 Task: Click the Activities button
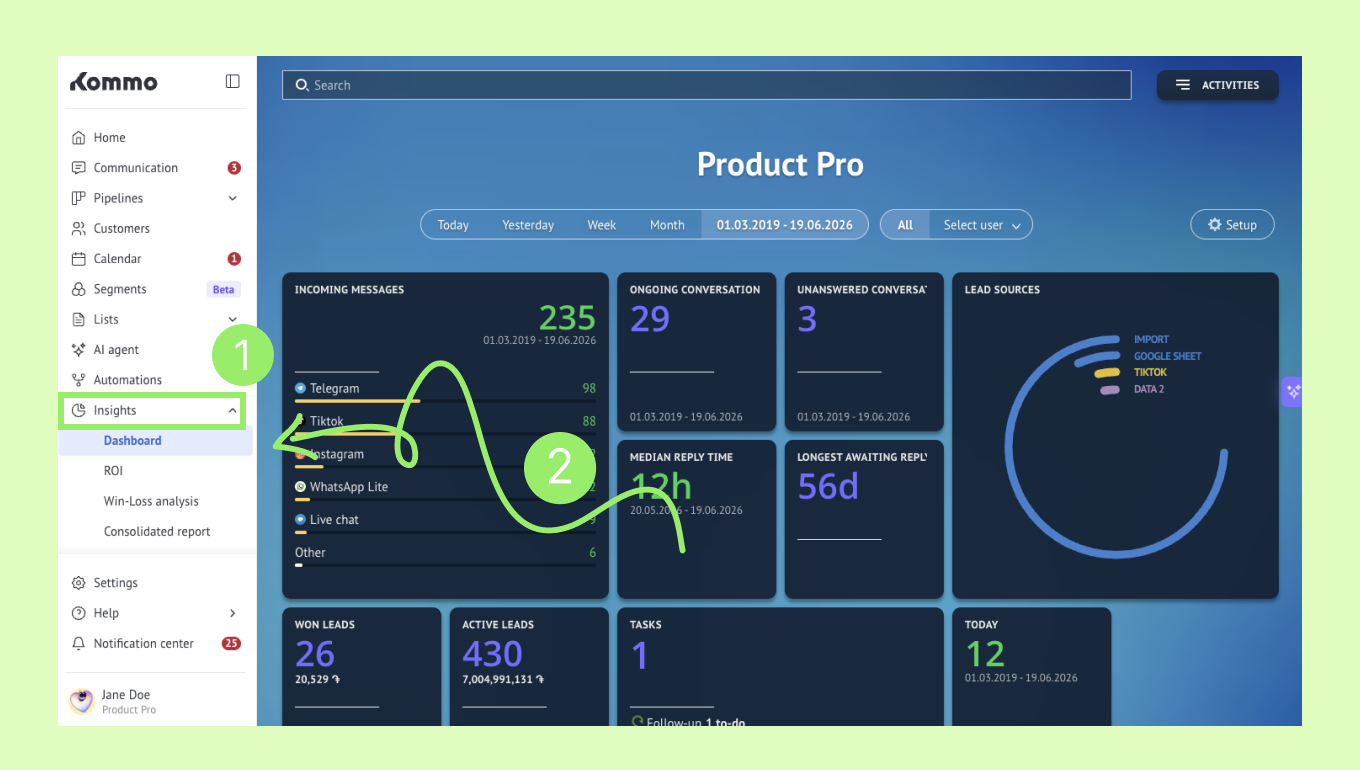click(x=1217, y=85)
